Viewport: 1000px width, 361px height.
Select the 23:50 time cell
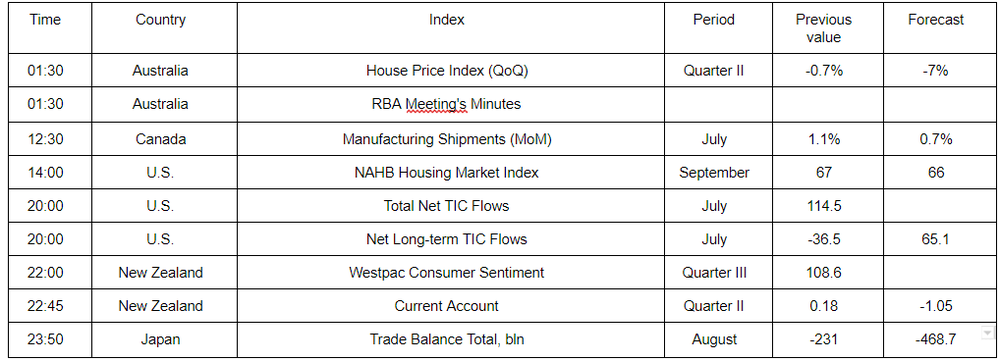point(50,339)
